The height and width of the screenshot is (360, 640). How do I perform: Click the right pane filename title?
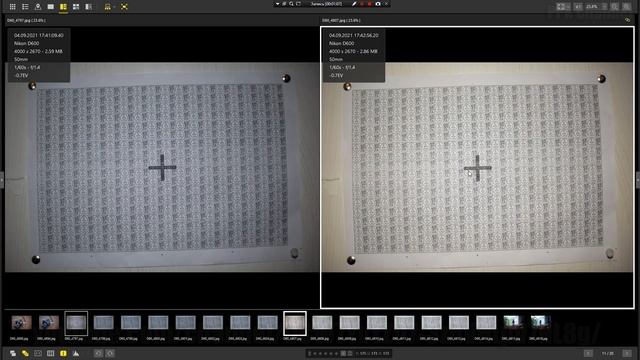point(341,20)
